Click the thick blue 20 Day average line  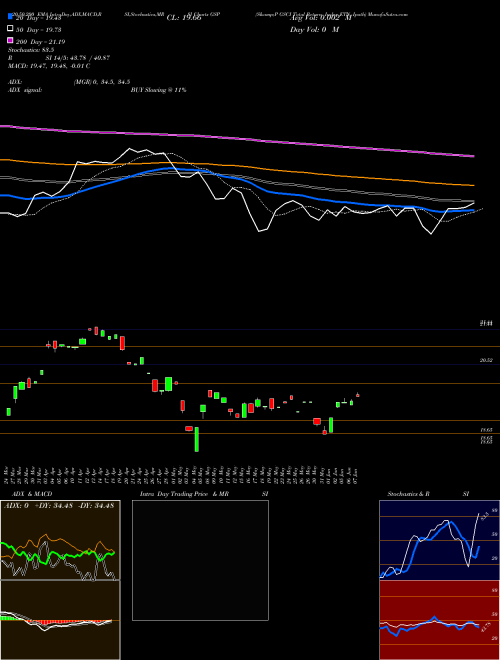coord(237,180)
